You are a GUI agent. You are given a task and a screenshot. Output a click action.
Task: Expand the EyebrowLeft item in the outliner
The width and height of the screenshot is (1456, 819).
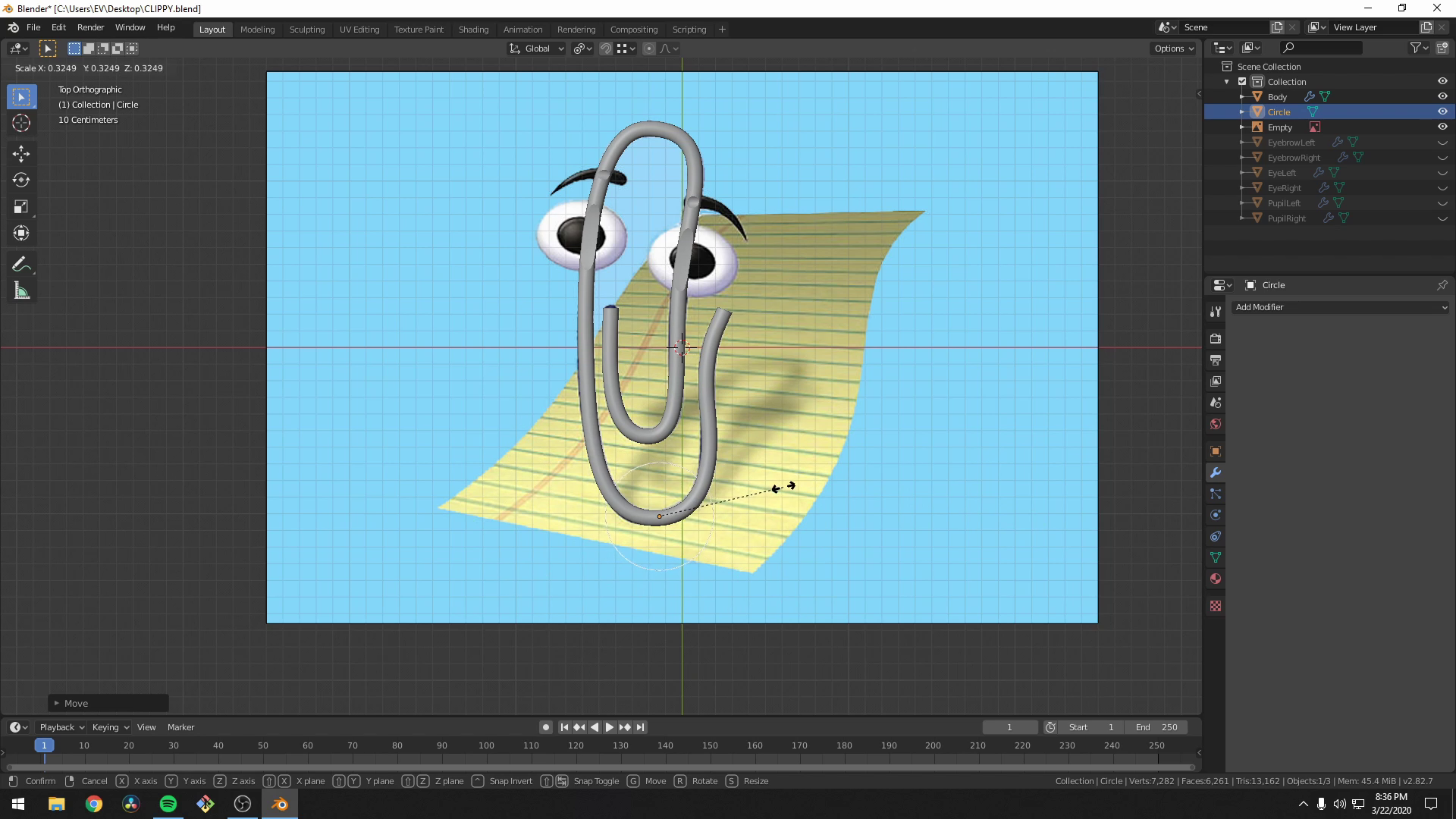coord(1242,142)
